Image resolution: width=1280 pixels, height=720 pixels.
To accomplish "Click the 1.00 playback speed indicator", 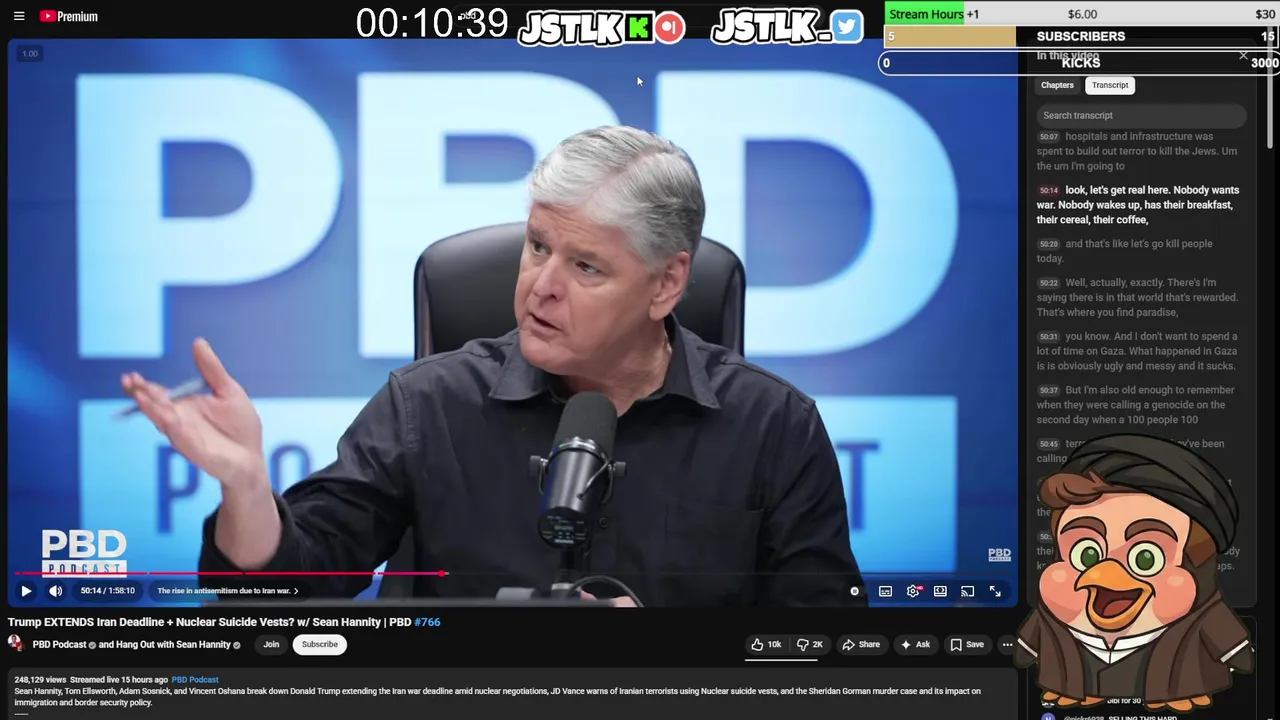I will click(x=30, y=54).
